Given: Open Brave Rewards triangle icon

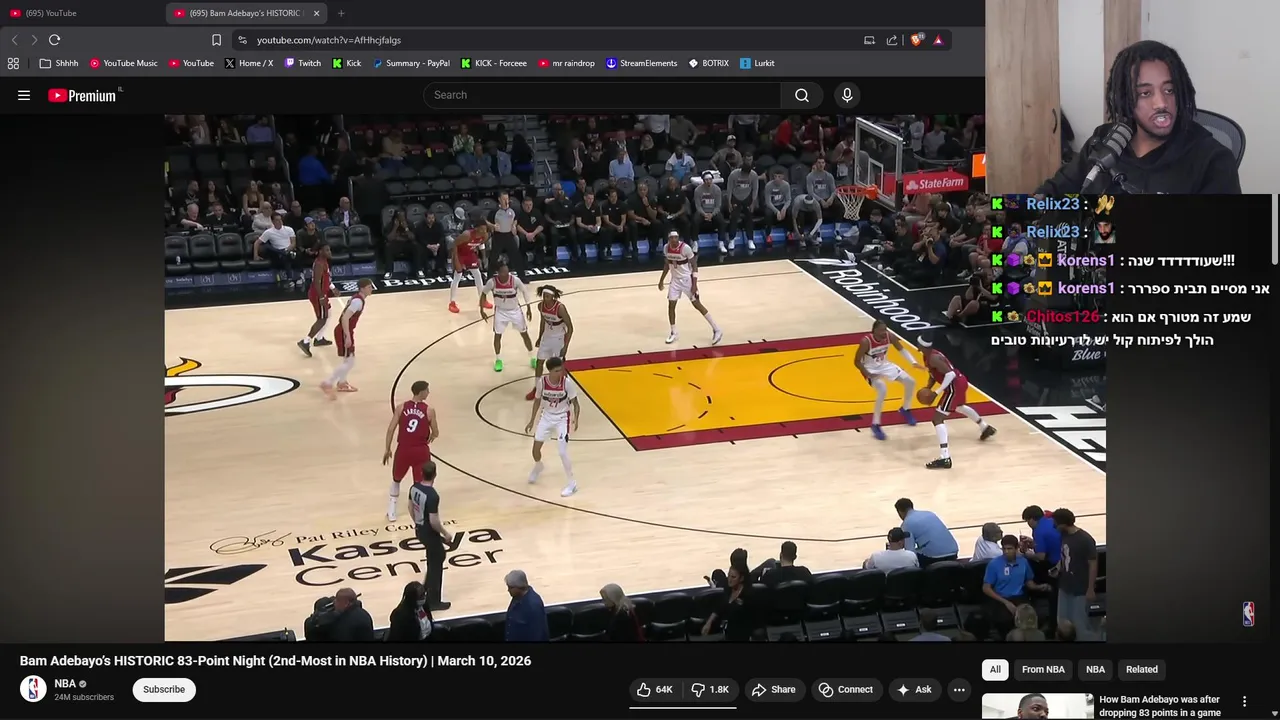Looking at the screenshot, I should pyautogui.click(x=938, y=40).
